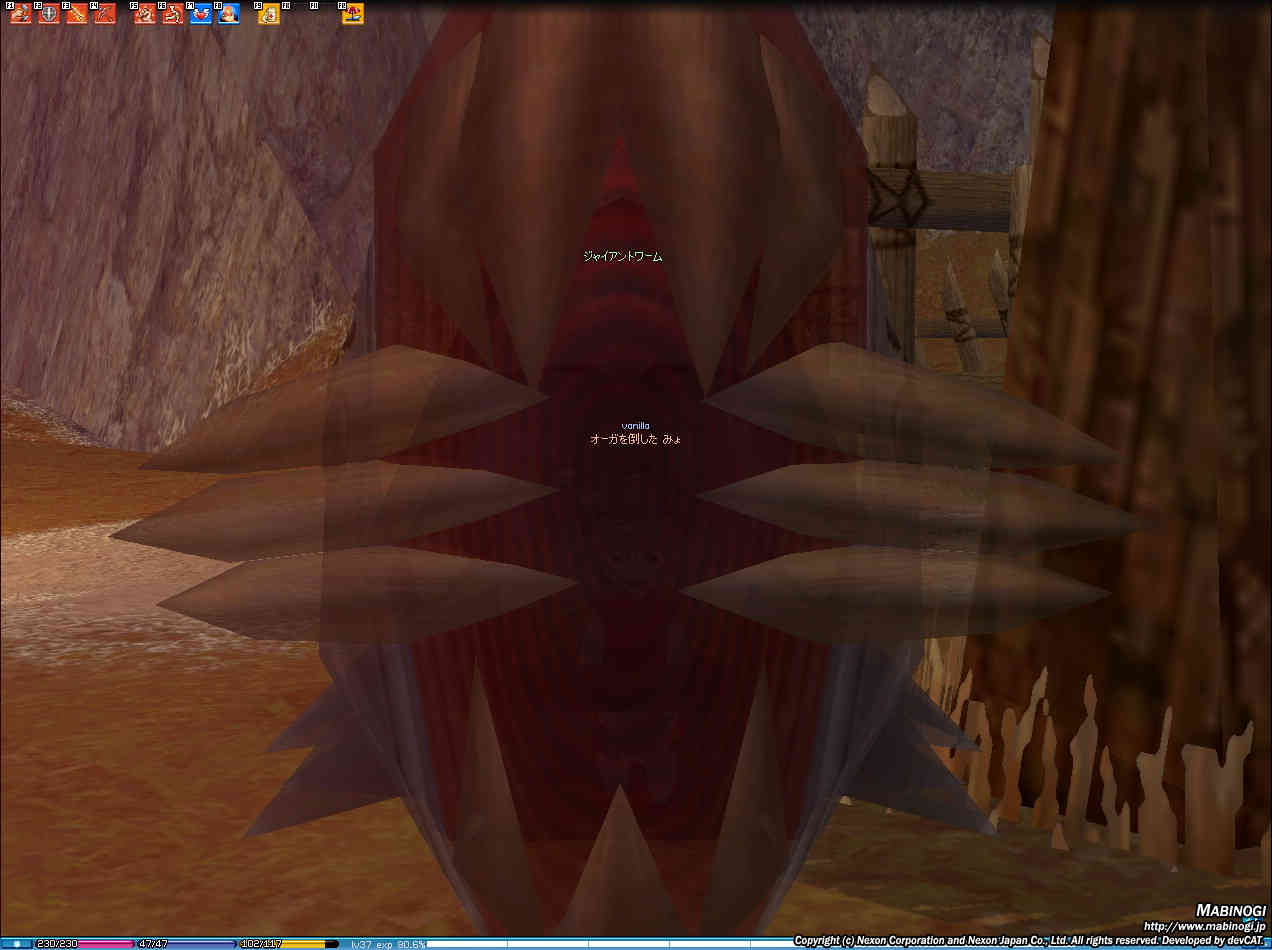
Task: Click the blue MP bar showing 47/47
Action: [185, 943]
